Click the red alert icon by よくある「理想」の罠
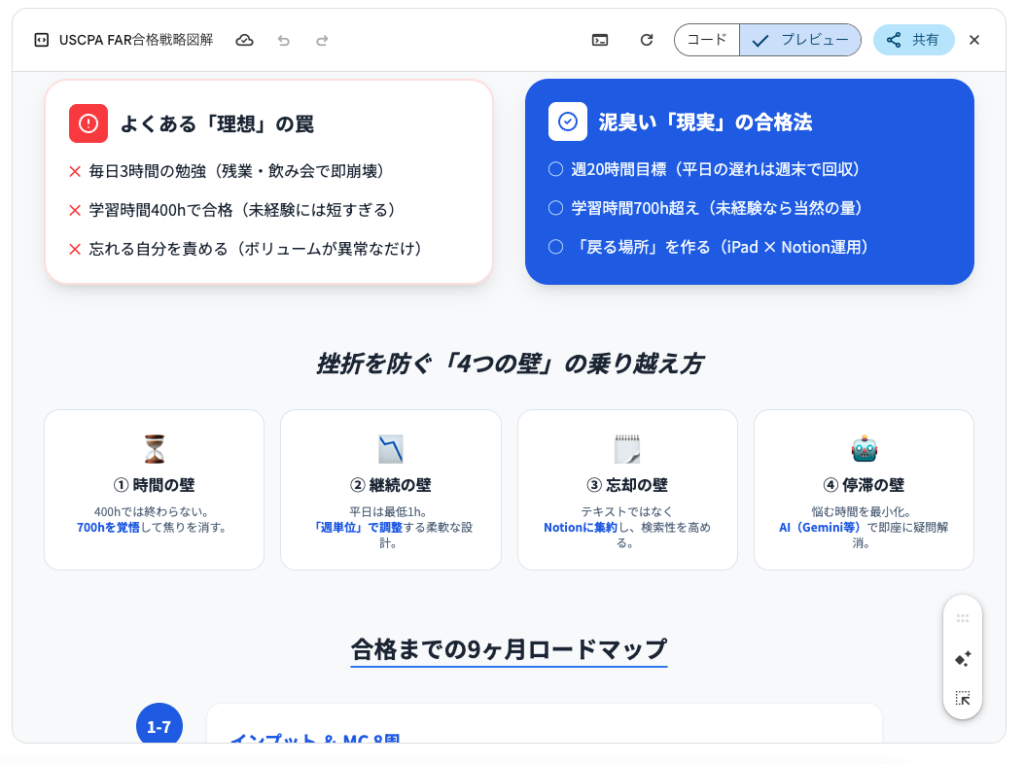Image resolution: width=1024 pixels, height=764 pixels. pos(88,124)
